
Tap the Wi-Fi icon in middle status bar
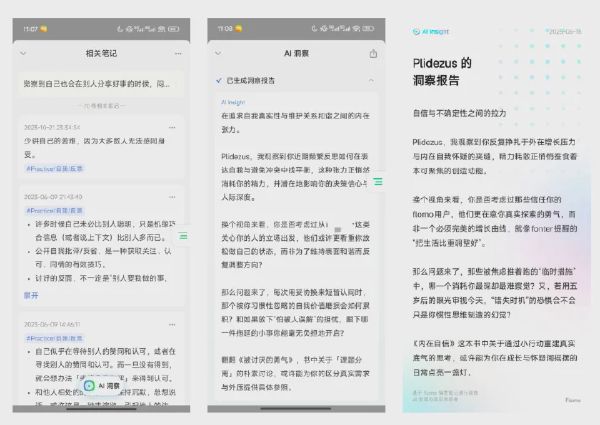pos(357,29)
